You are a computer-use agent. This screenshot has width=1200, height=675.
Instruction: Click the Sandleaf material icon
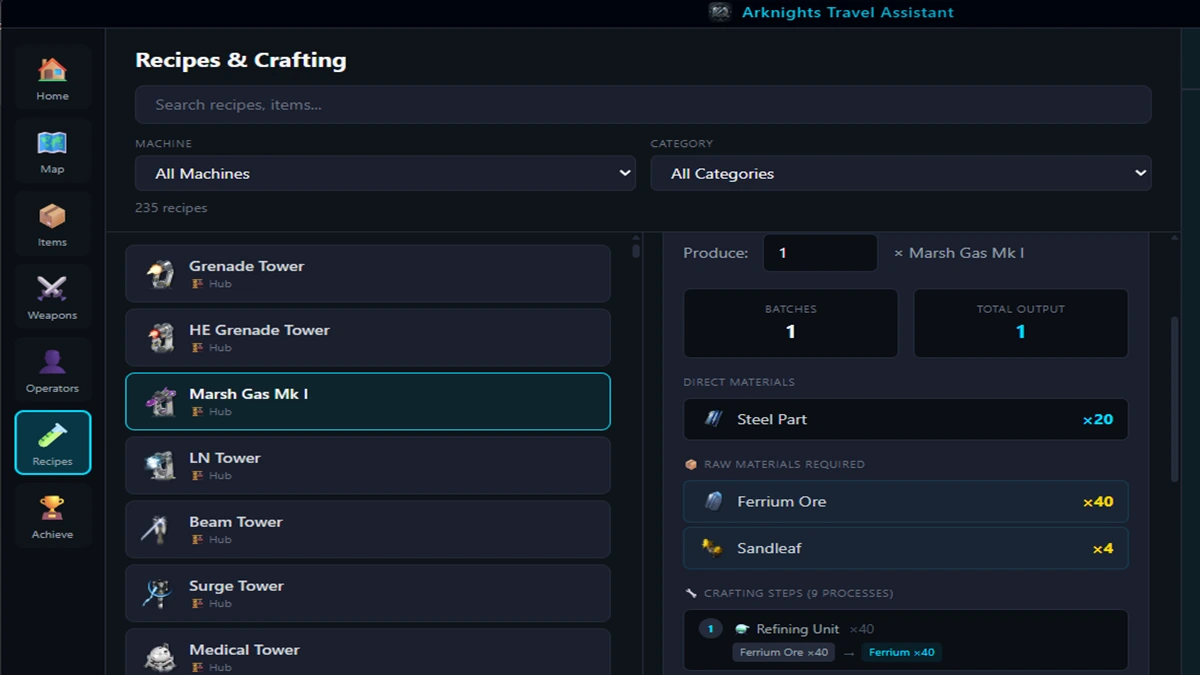coord(713,548)
